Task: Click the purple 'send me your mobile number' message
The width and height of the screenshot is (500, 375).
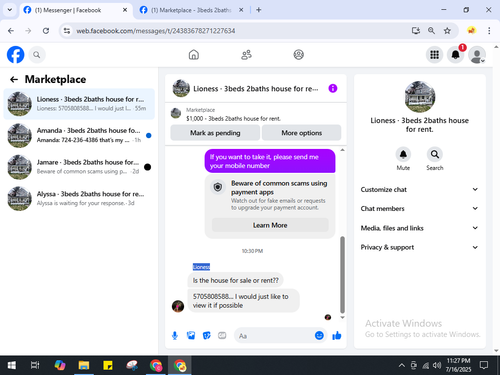Action: click(270, 161)
